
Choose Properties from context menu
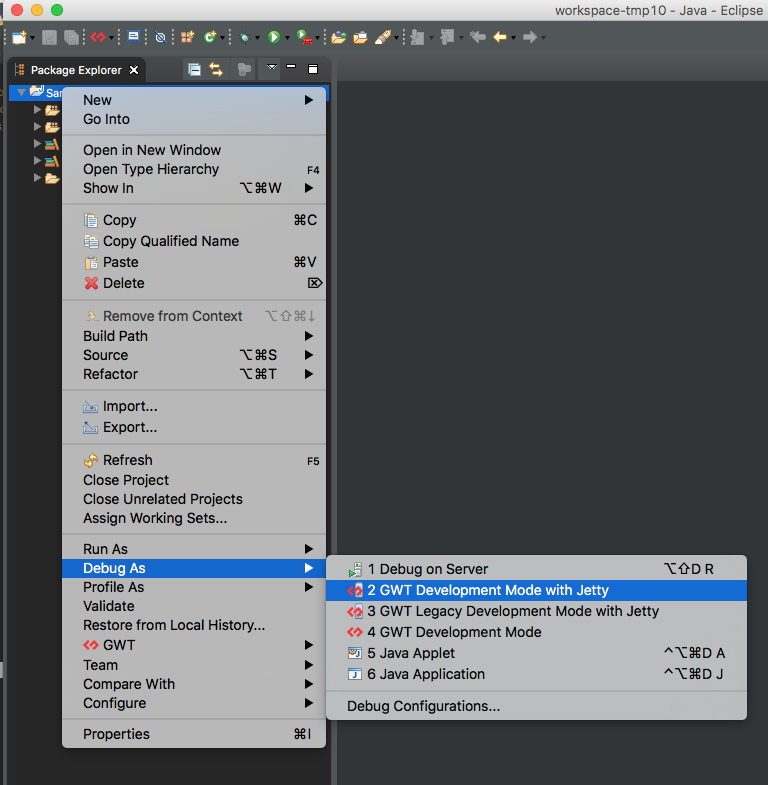click(194, 734)
